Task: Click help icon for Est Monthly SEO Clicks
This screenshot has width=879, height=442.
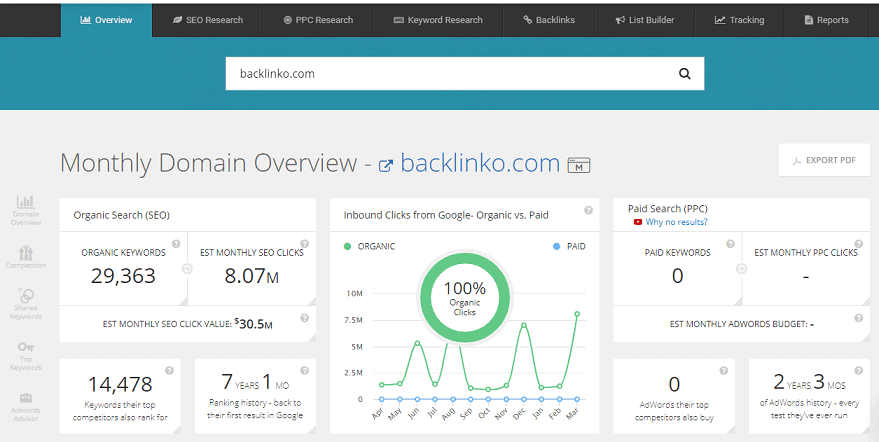Action: (x=304, y=244)
